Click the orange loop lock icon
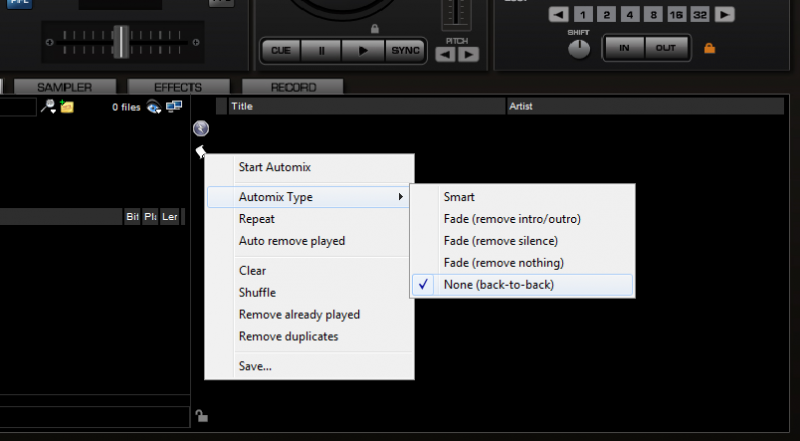This screenshot has height=441, width=800. click(710, 48)
